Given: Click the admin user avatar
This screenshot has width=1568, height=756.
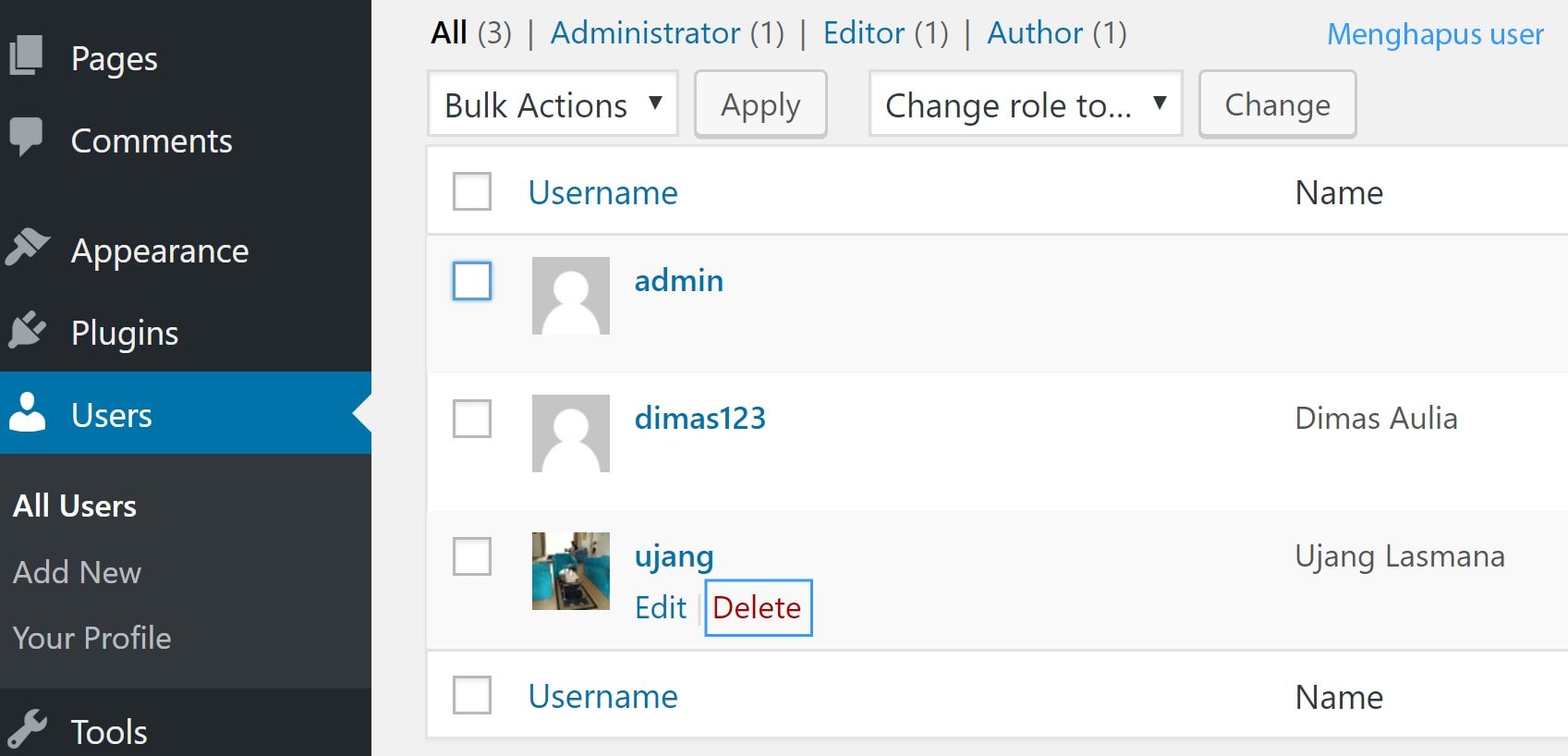Looking at the screenshot, I should coord(570,296).
